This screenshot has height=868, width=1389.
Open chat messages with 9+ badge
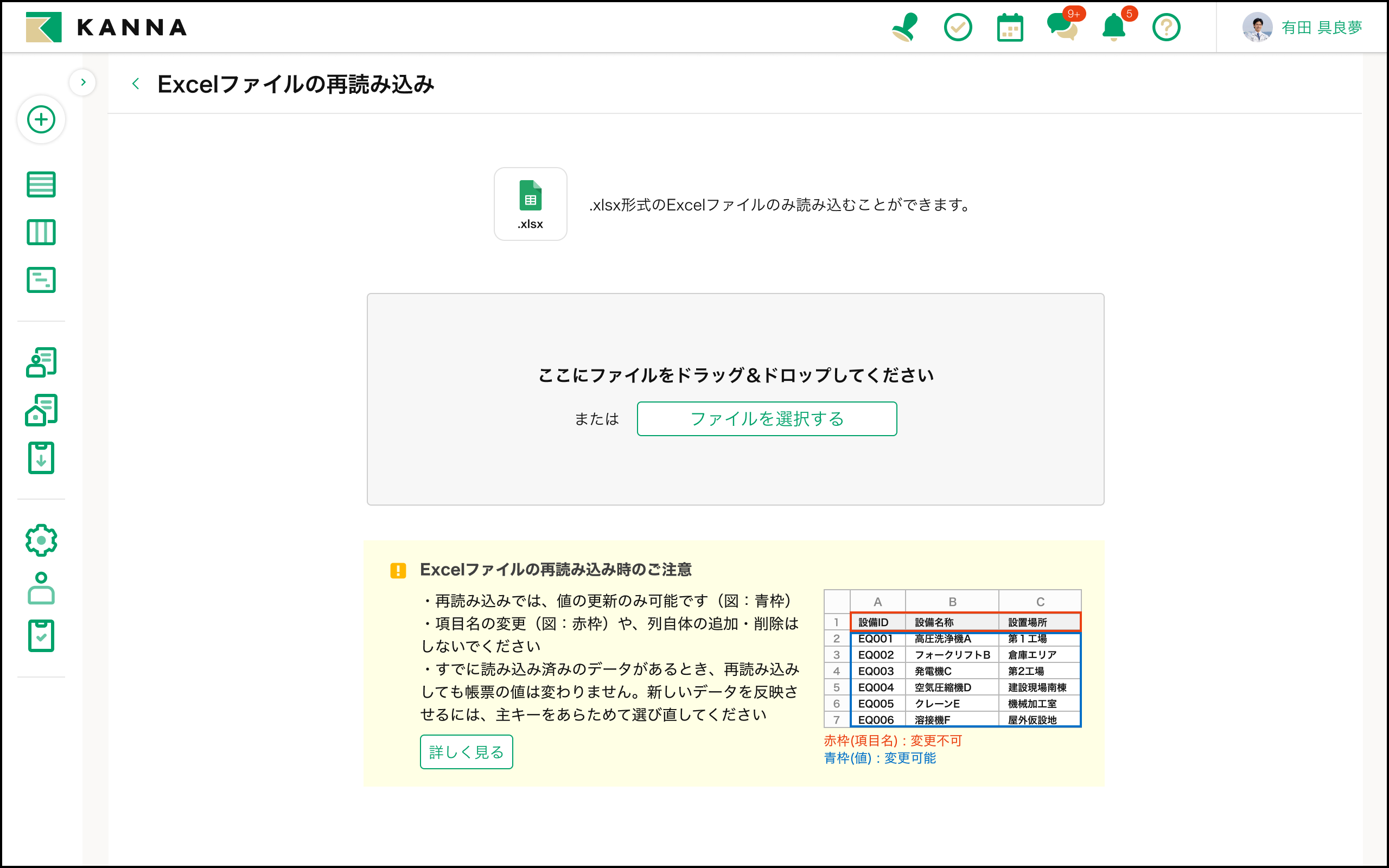coord(1062,27)
